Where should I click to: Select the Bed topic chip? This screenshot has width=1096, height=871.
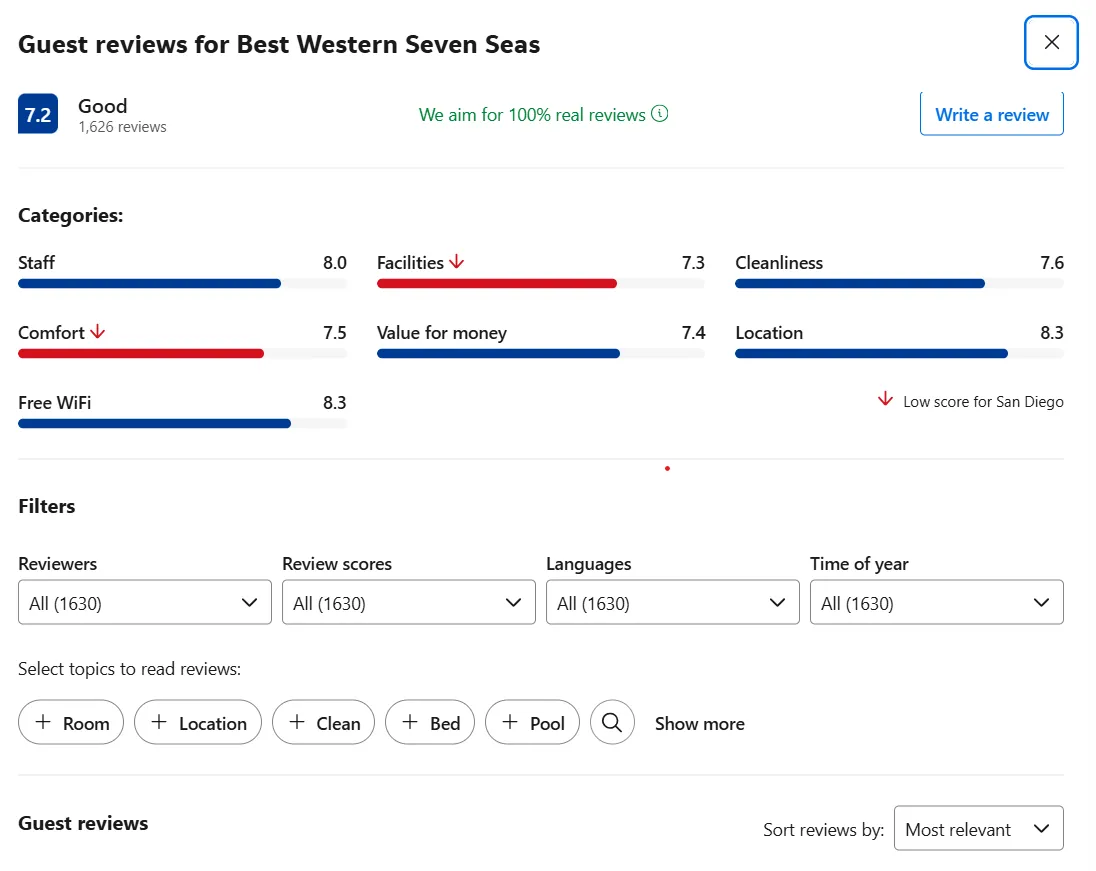(x=430, y=723)
